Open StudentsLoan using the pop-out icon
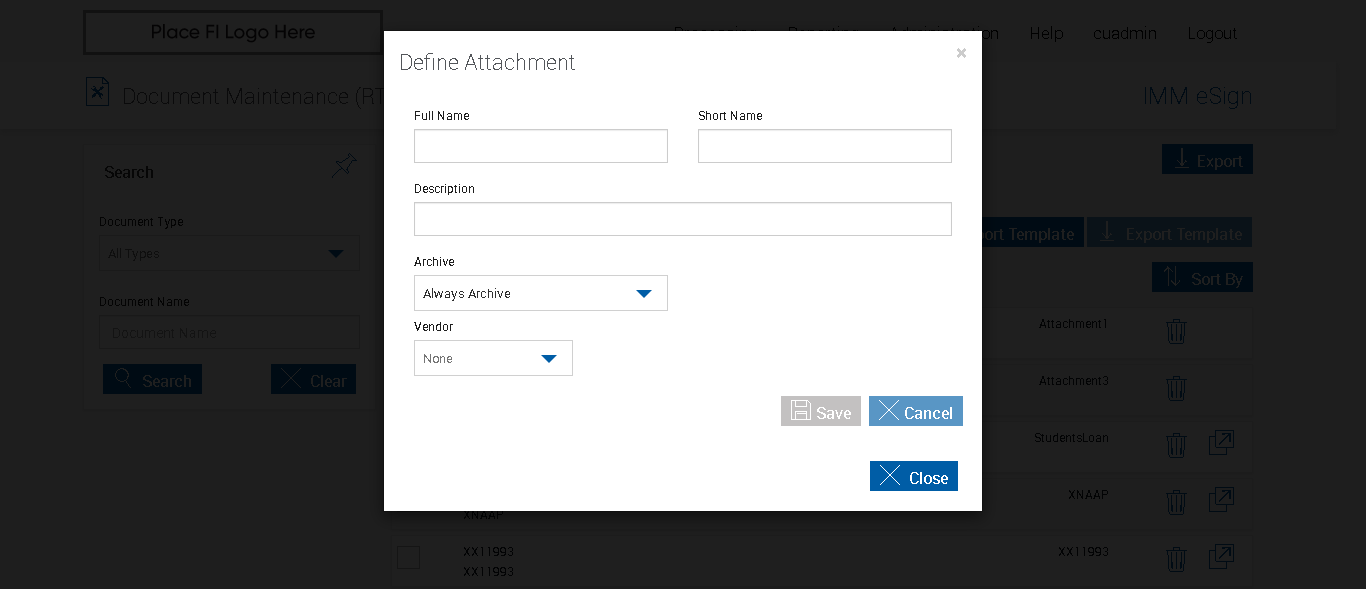Image resolution: width=1366 pixels, height=589 pixels. click(x=1221, y=443)
